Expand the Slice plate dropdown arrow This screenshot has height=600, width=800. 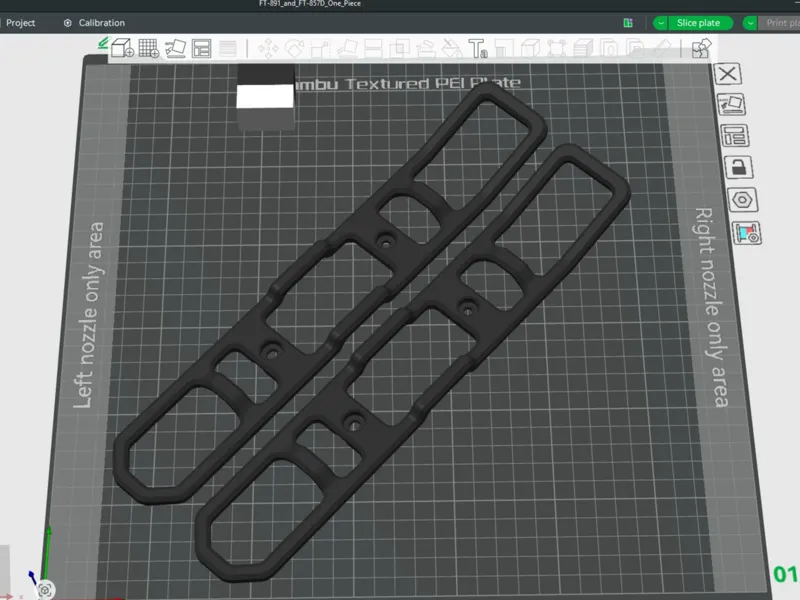tap(661, 23)
